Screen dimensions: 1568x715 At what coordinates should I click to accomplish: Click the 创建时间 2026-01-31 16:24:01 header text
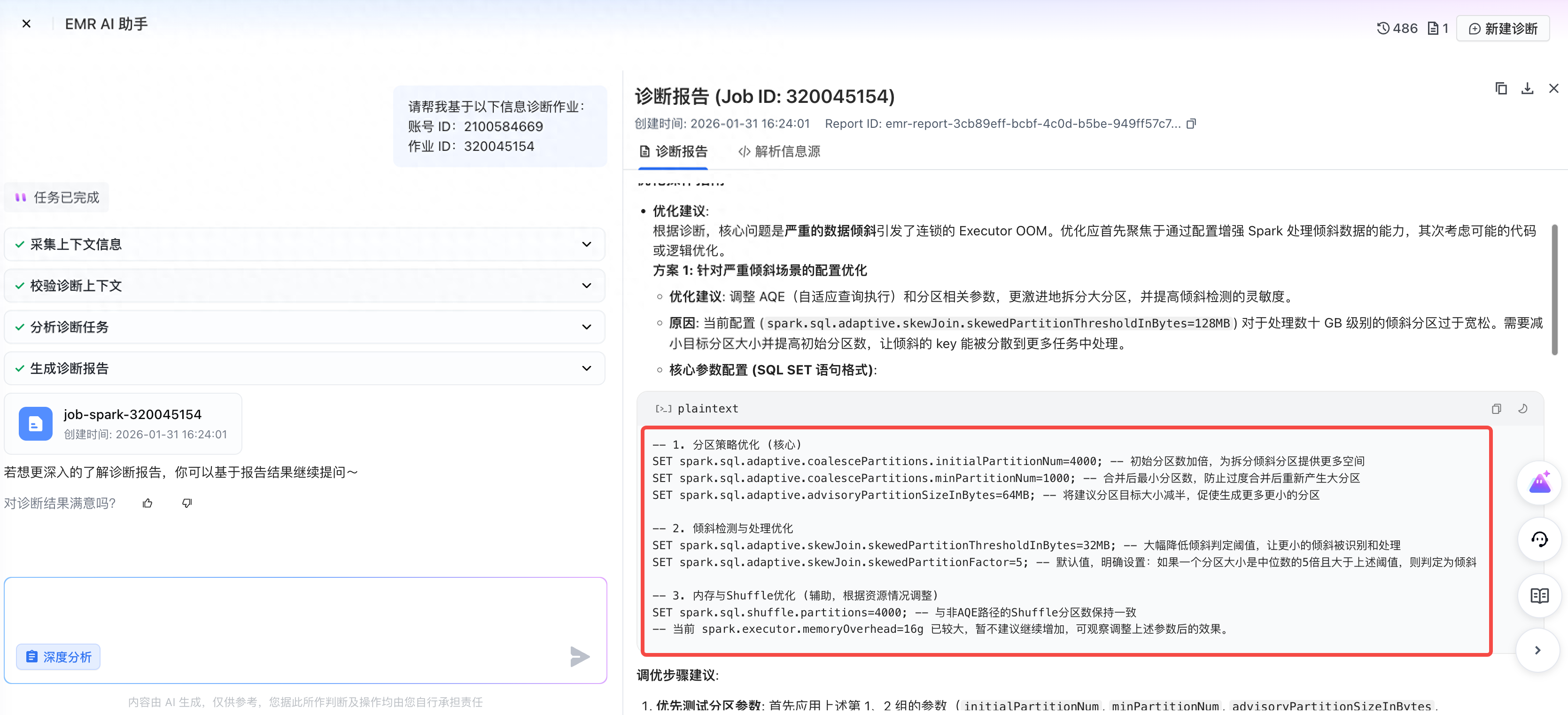click(x=722, y=124)
